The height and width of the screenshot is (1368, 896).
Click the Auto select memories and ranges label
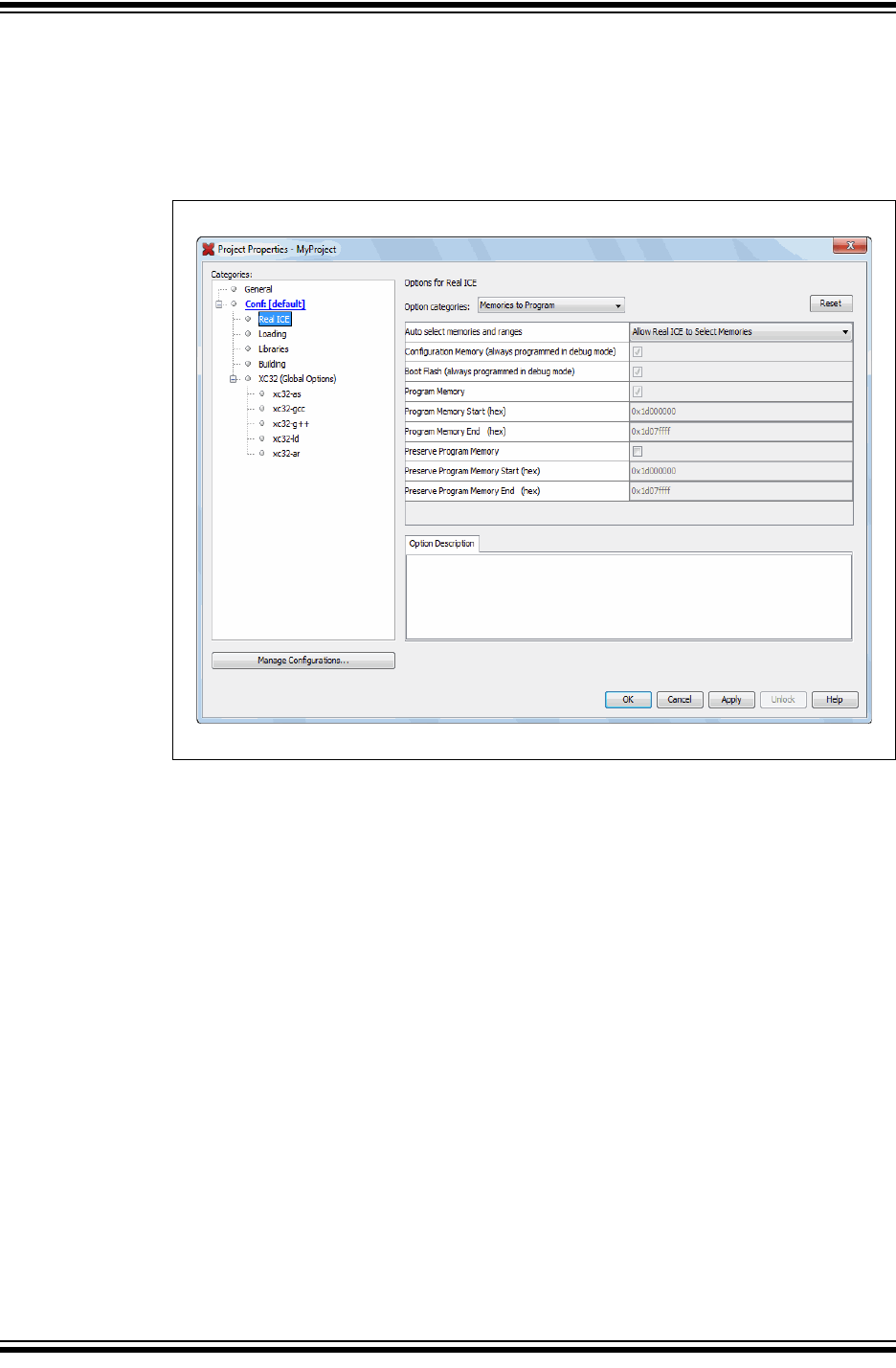[x=463, y=332]
